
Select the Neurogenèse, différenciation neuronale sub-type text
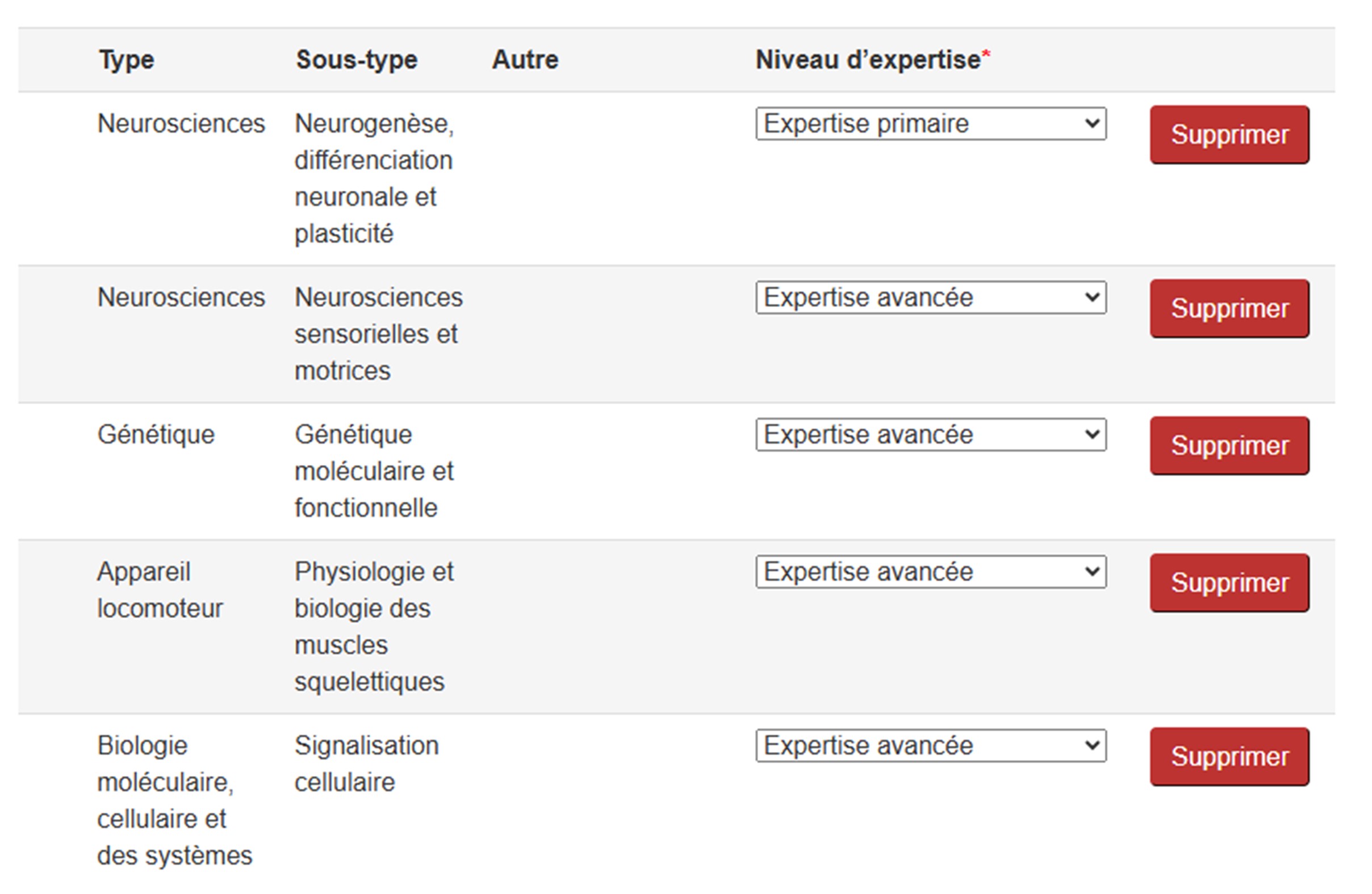374,179
